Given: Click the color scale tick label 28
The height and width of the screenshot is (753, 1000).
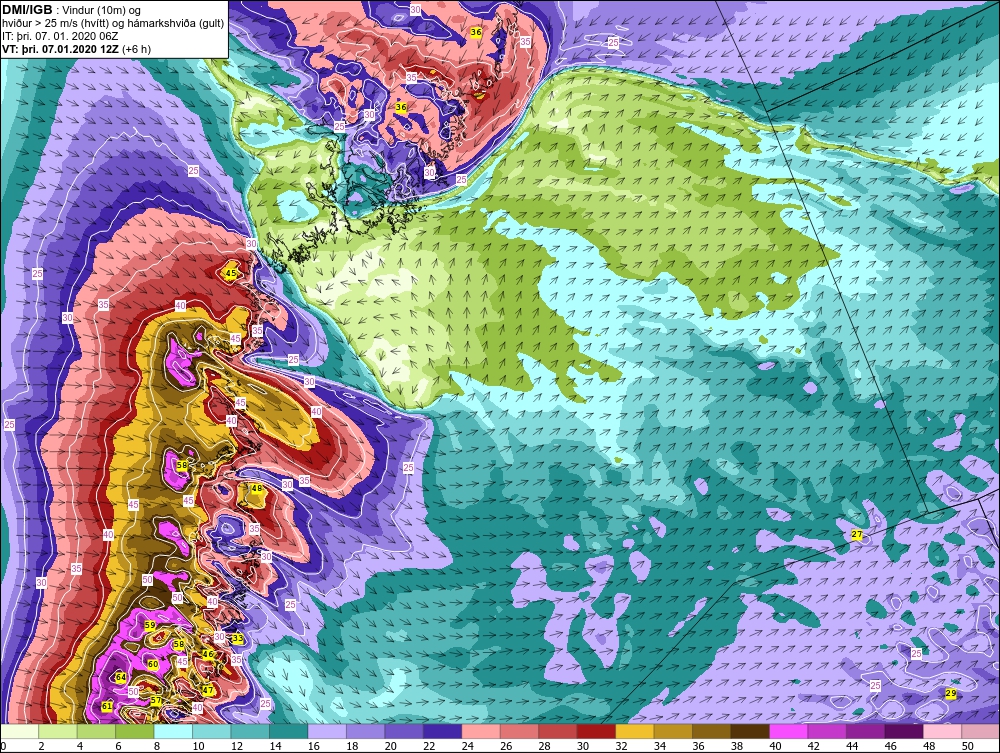Looking at the screenshot, I should [x=544, y=747].
